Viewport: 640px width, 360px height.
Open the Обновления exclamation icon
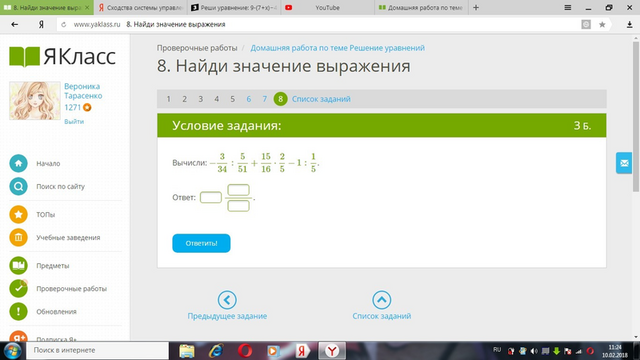(18, 311)
